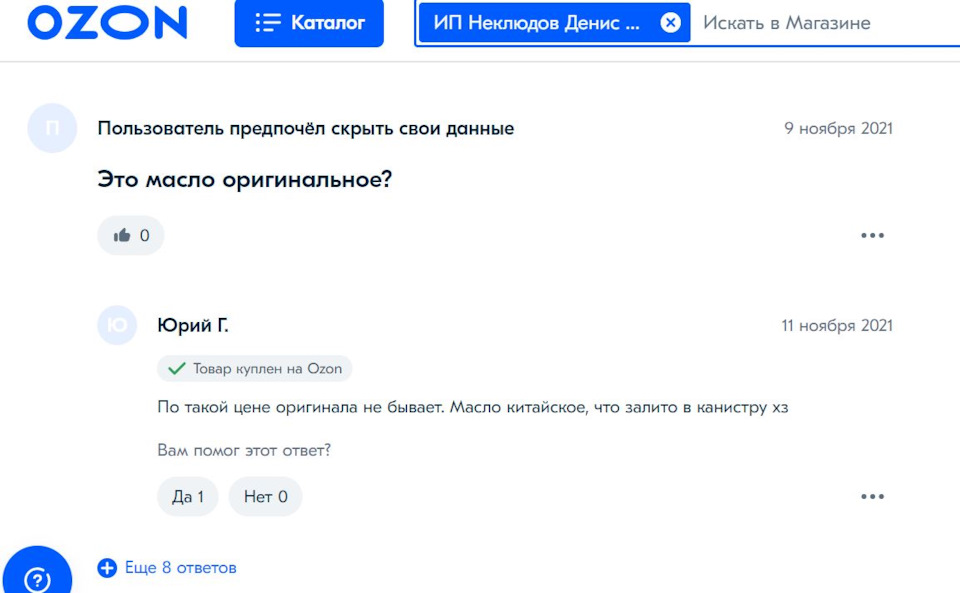
Task: Expand Еще 8 ответов
Action: (x=180, y=568)
